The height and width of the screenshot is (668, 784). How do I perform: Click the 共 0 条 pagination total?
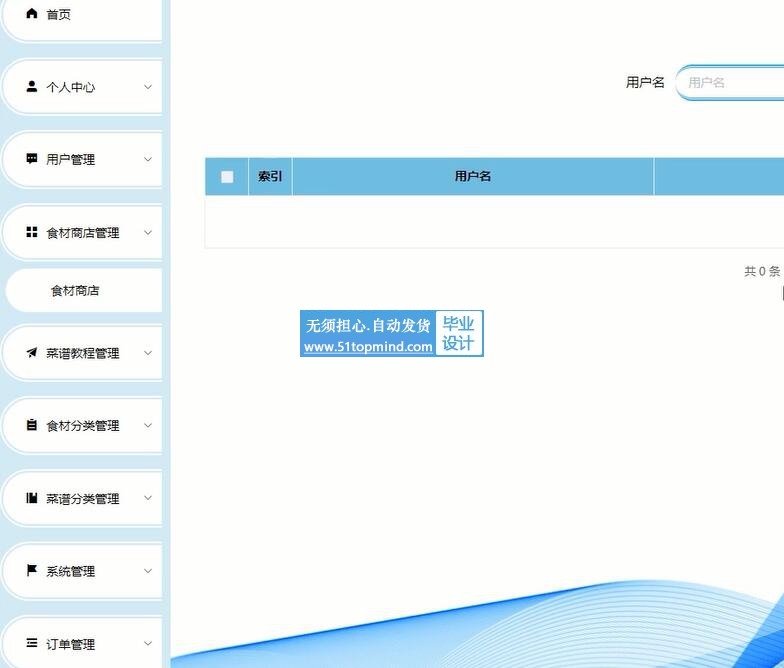coord(762,271)
